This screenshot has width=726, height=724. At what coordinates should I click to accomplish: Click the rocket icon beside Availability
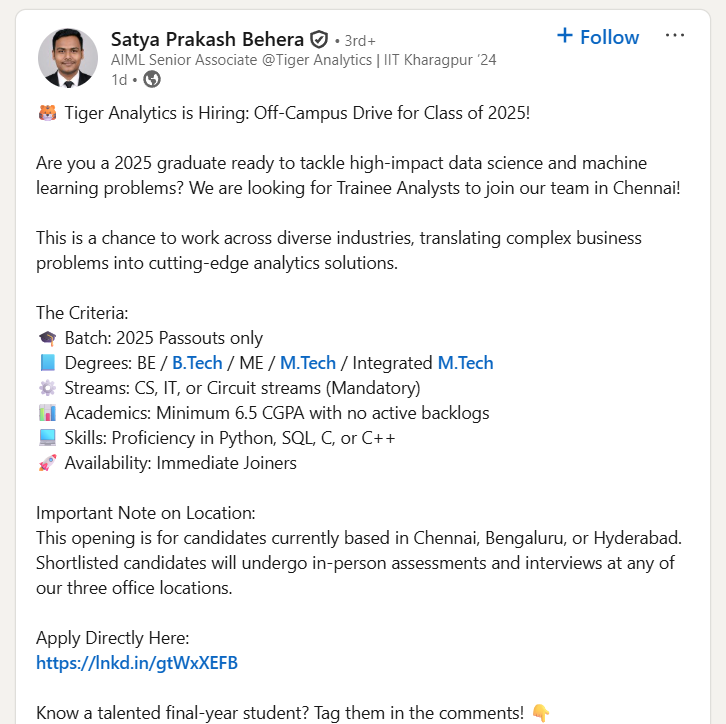coord(47,463)
